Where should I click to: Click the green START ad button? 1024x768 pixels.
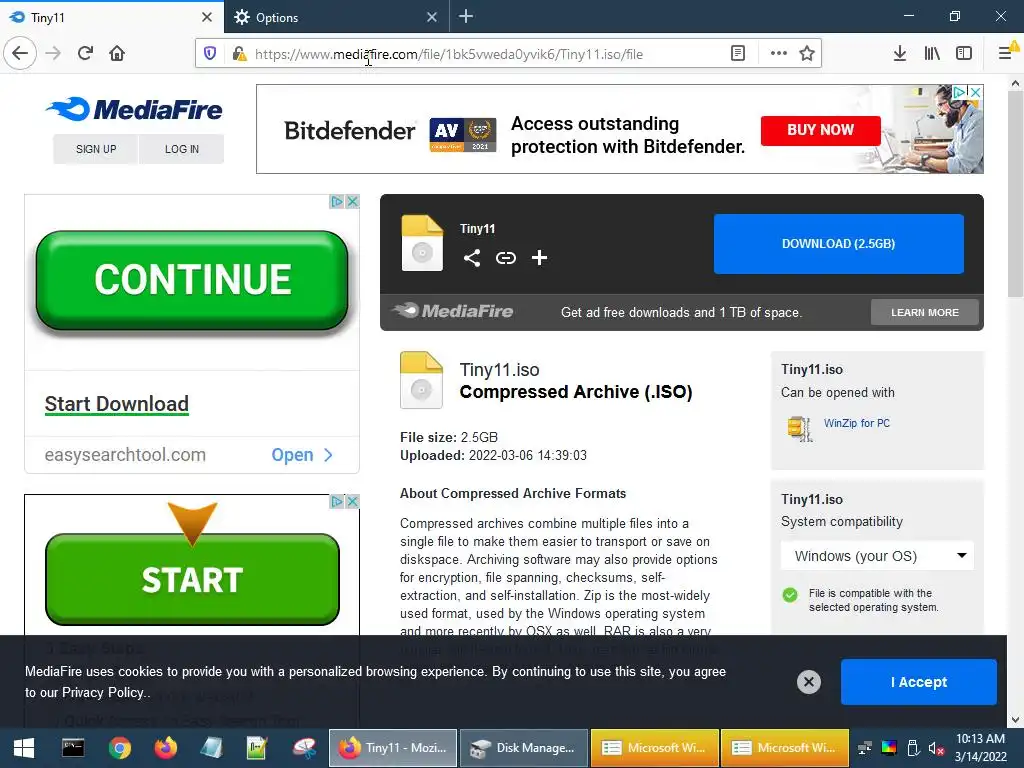[x=192, y=579]
